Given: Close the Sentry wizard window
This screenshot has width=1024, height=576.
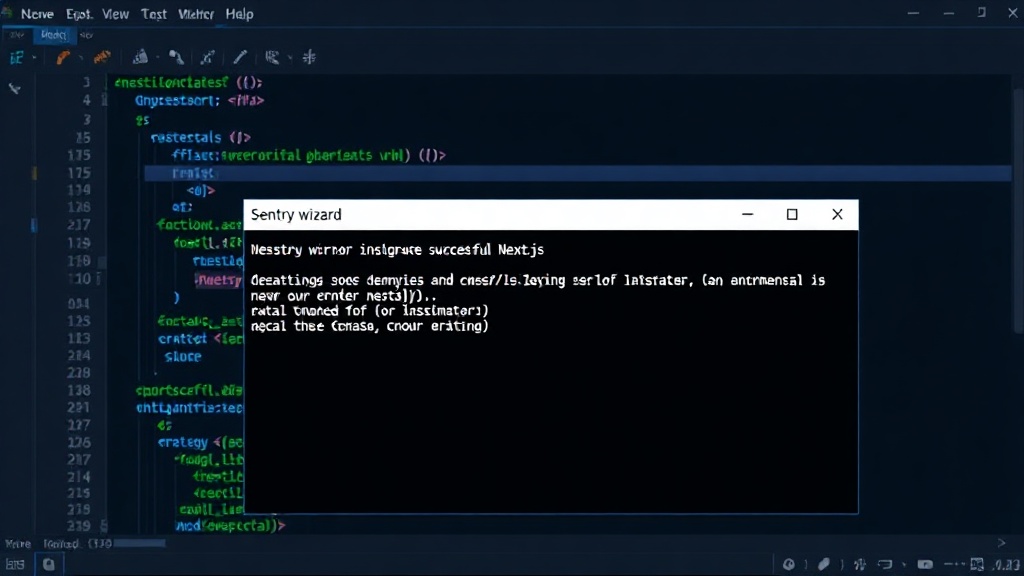Looking at the screenshot, I should pos(837,214).
